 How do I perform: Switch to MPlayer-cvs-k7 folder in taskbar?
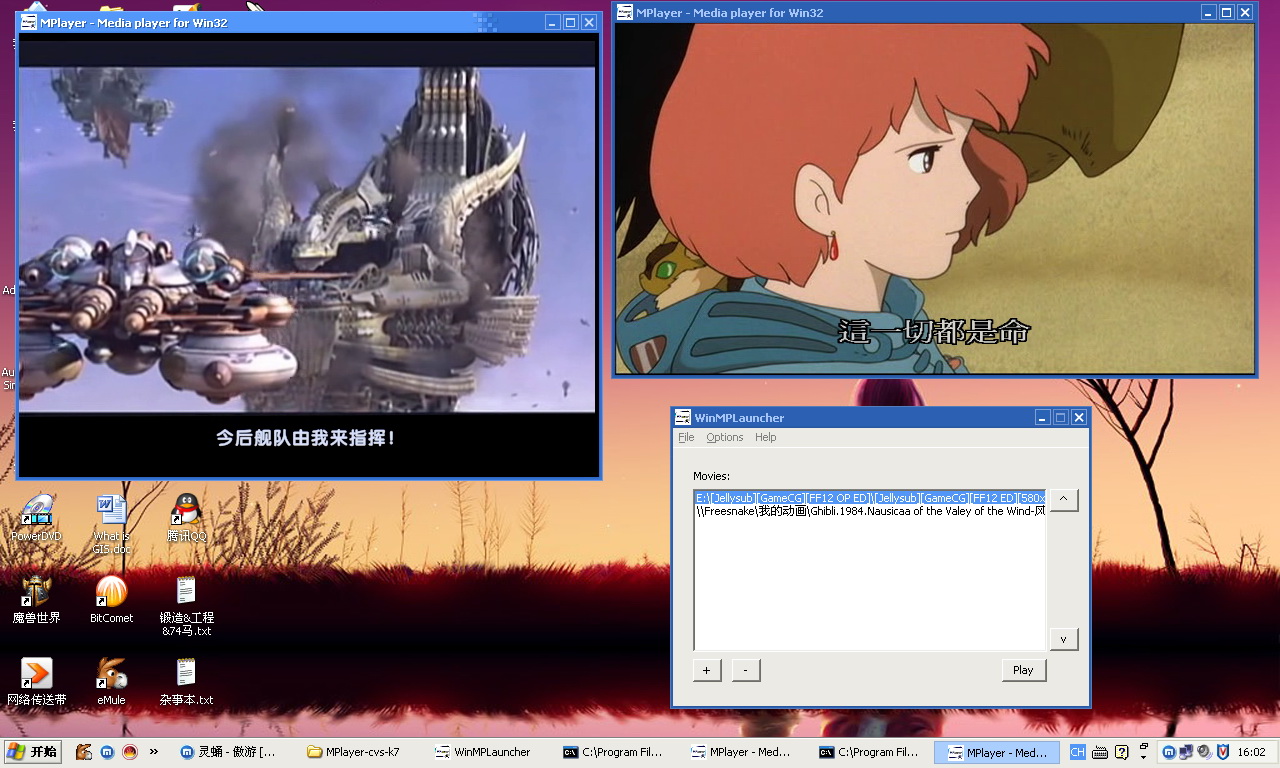[361, 752]
